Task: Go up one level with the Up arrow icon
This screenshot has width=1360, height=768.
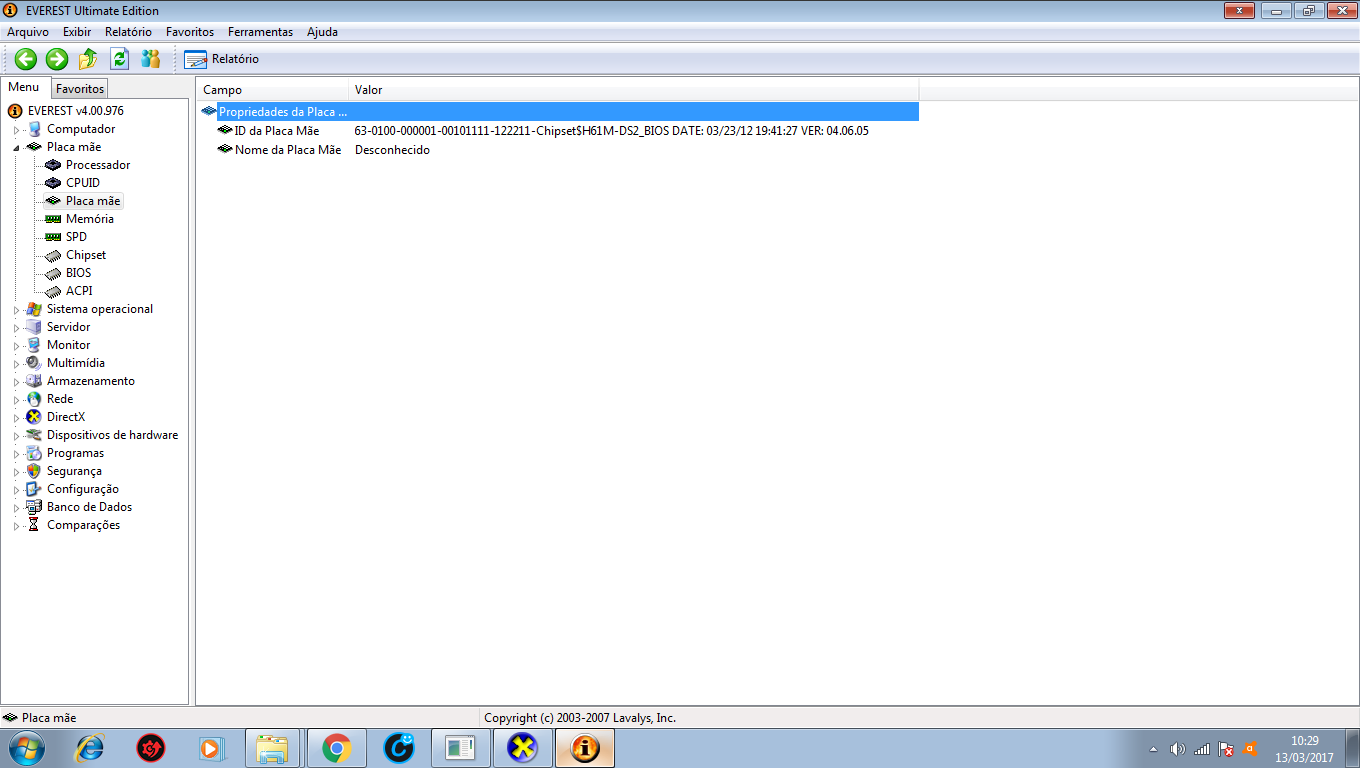Action: click(88, 59)
